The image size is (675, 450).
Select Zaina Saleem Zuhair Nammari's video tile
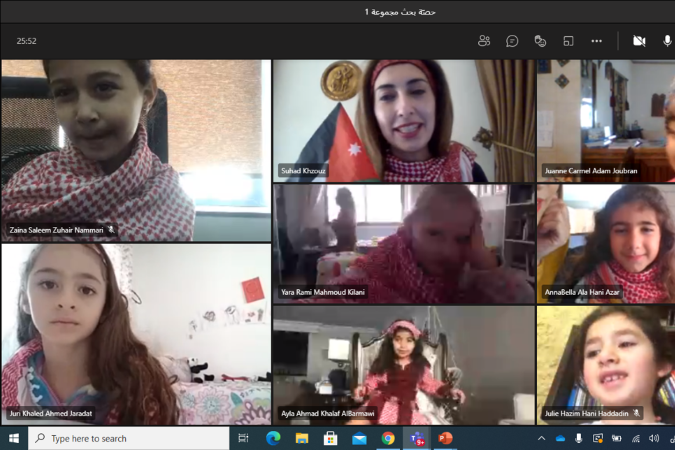(x=135, y=150)
